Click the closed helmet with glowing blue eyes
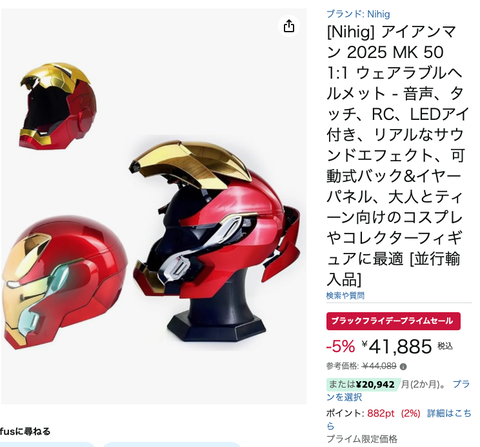The width and height of the screenshot is (480, 447). click(x=64, y=282)
